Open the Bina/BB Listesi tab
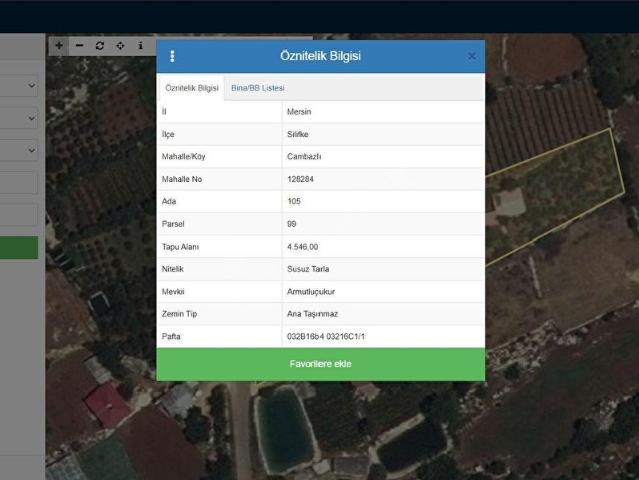The height and width of the screenshot is (480, 639). pyautogui.click(x=258, y=88)
